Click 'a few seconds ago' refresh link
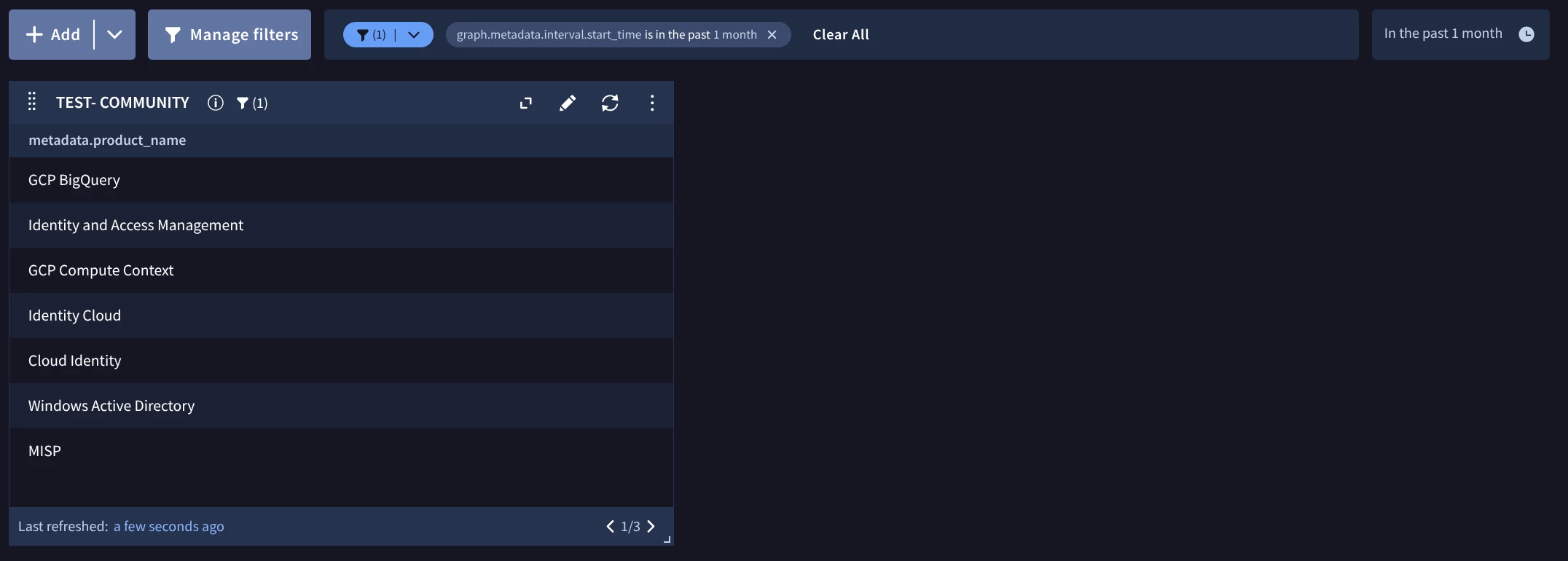Screen dimensions: 1568x561 click(x=168, y=526)
